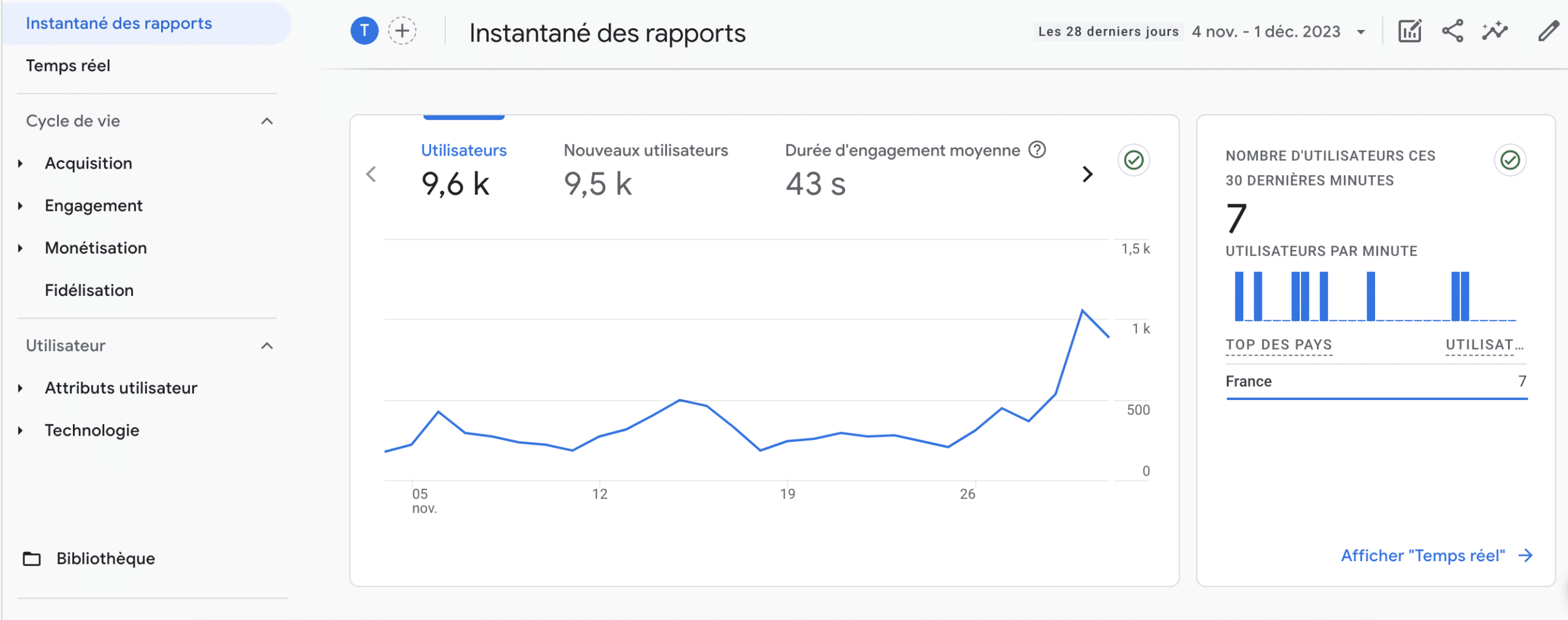Click help icon beside Durée d'engagement moyenne
1568x620 pixels.
click(1037, 149)
